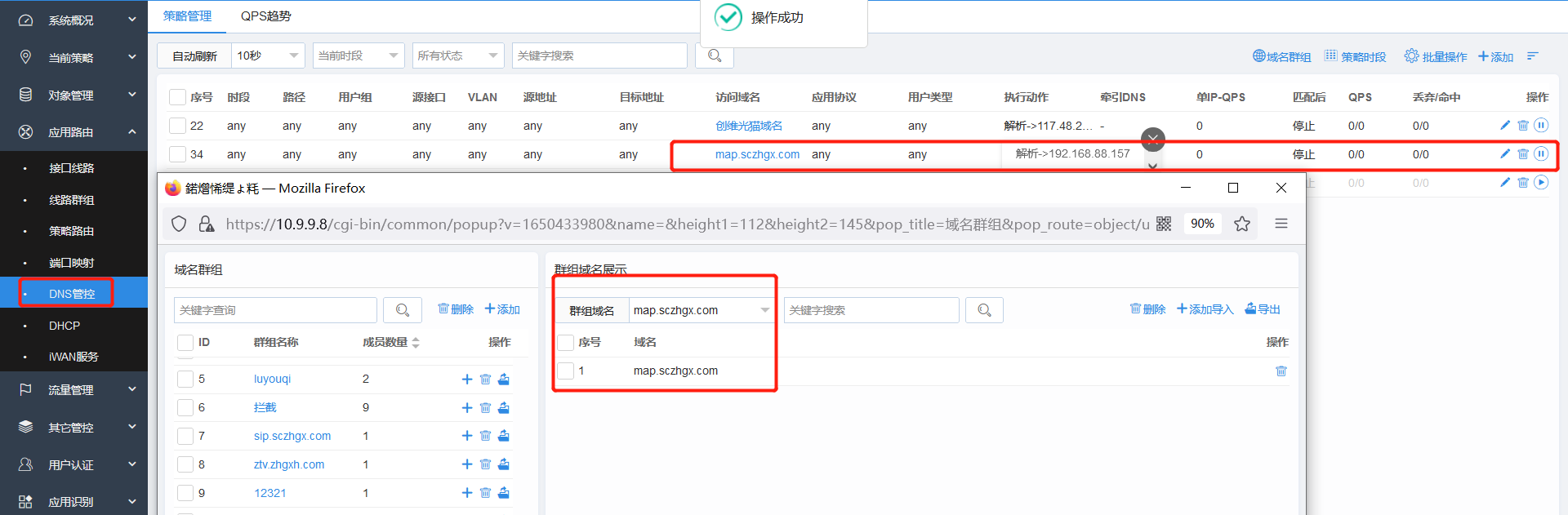
Task: Open the 10秒 refresh interval dropdown
Action: click(x=268, y=55)
